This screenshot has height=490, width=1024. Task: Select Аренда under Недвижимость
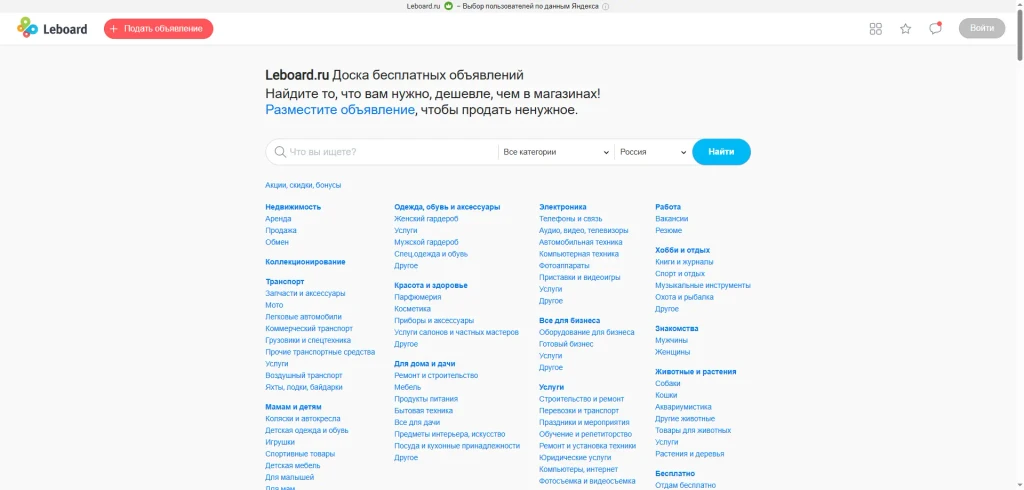(278, 219)
